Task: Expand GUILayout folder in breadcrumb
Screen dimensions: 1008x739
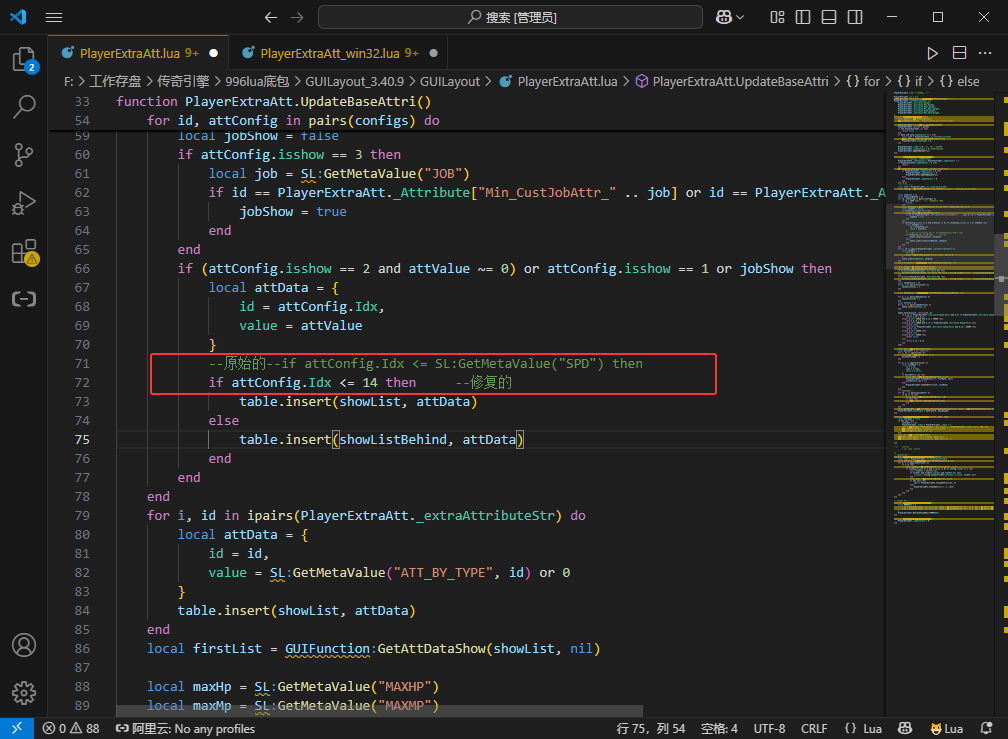Action: tap(450, 81)
